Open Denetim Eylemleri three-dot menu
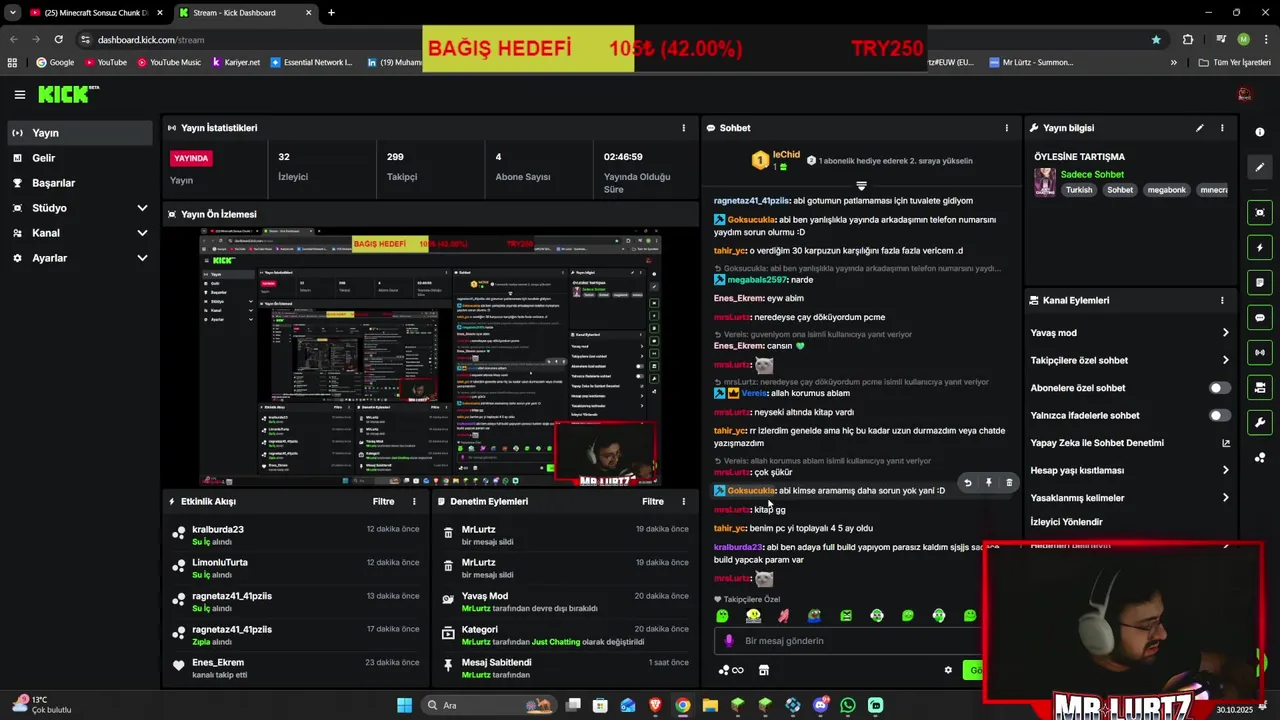 (684, 501)
